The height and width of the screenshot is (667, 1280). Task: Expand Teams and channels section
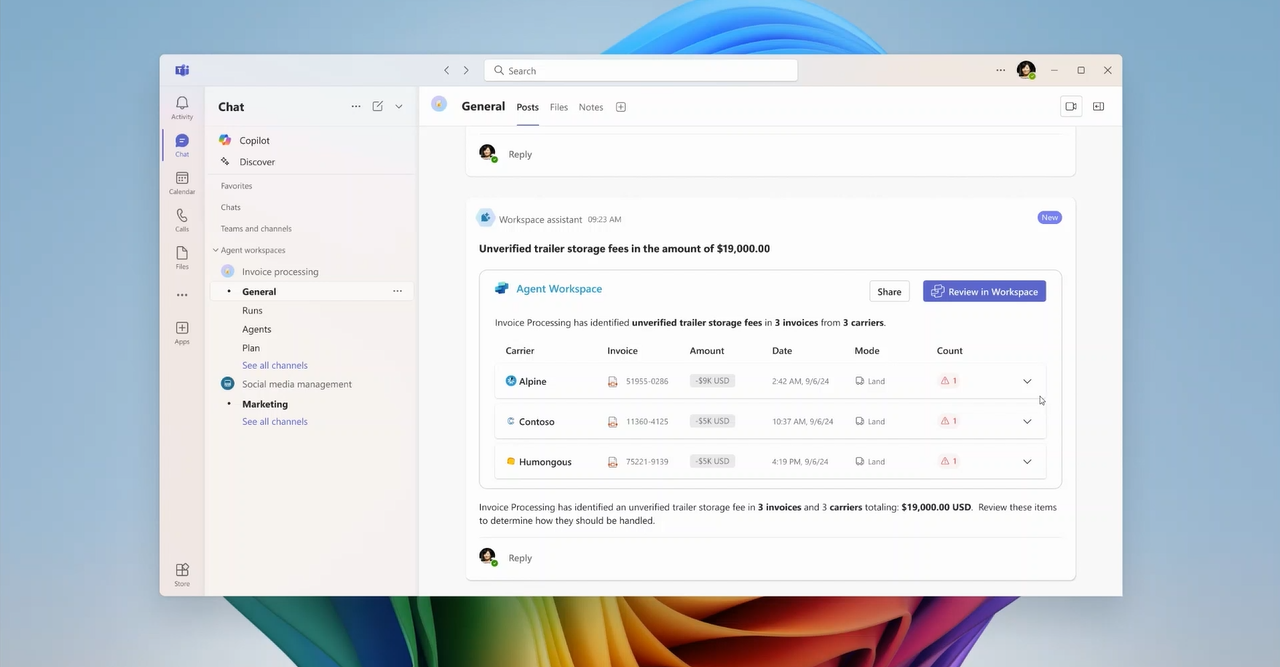click(256, 229)
